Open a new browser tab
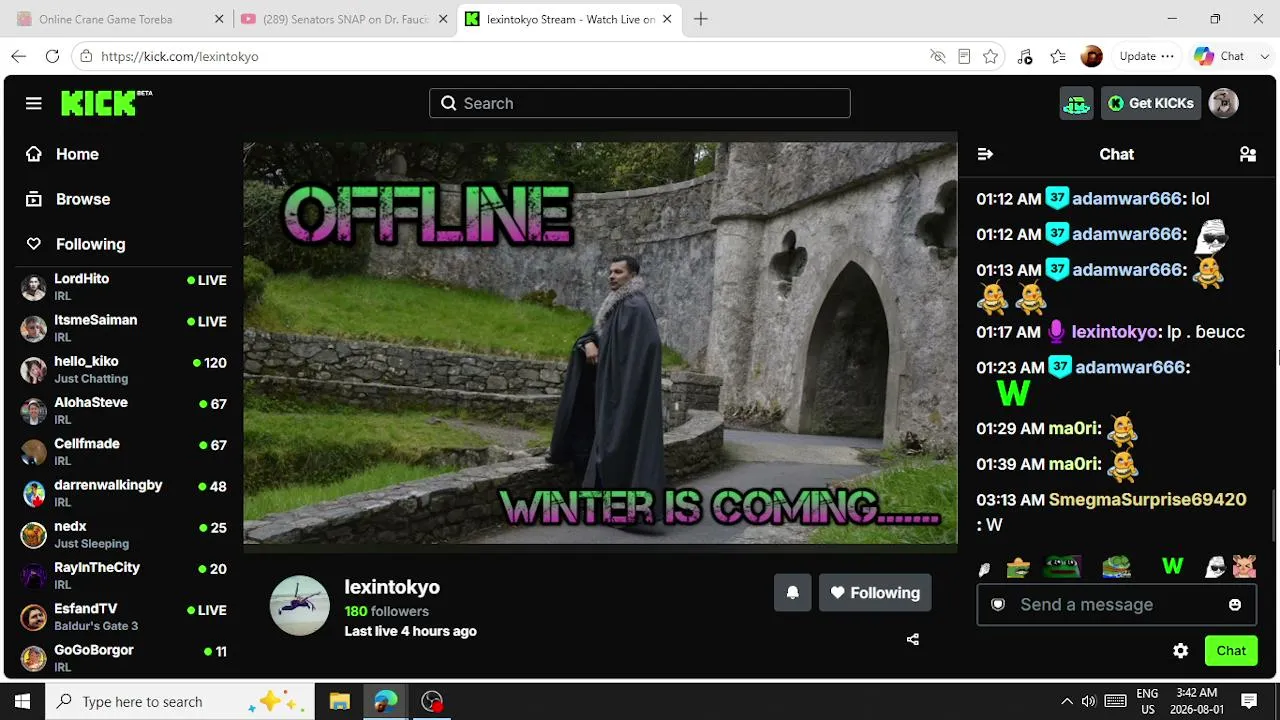This screenshot has width=1280, height=720. [701, 19]
